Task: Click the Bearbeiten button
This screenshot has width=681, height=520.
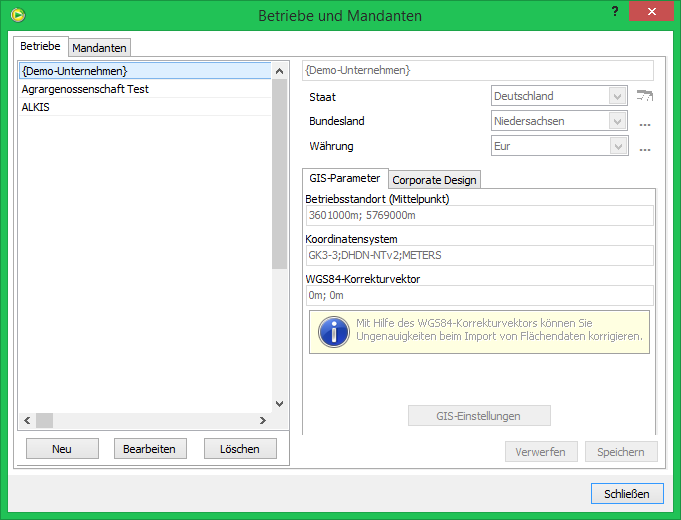Action: tap(150, 449)
